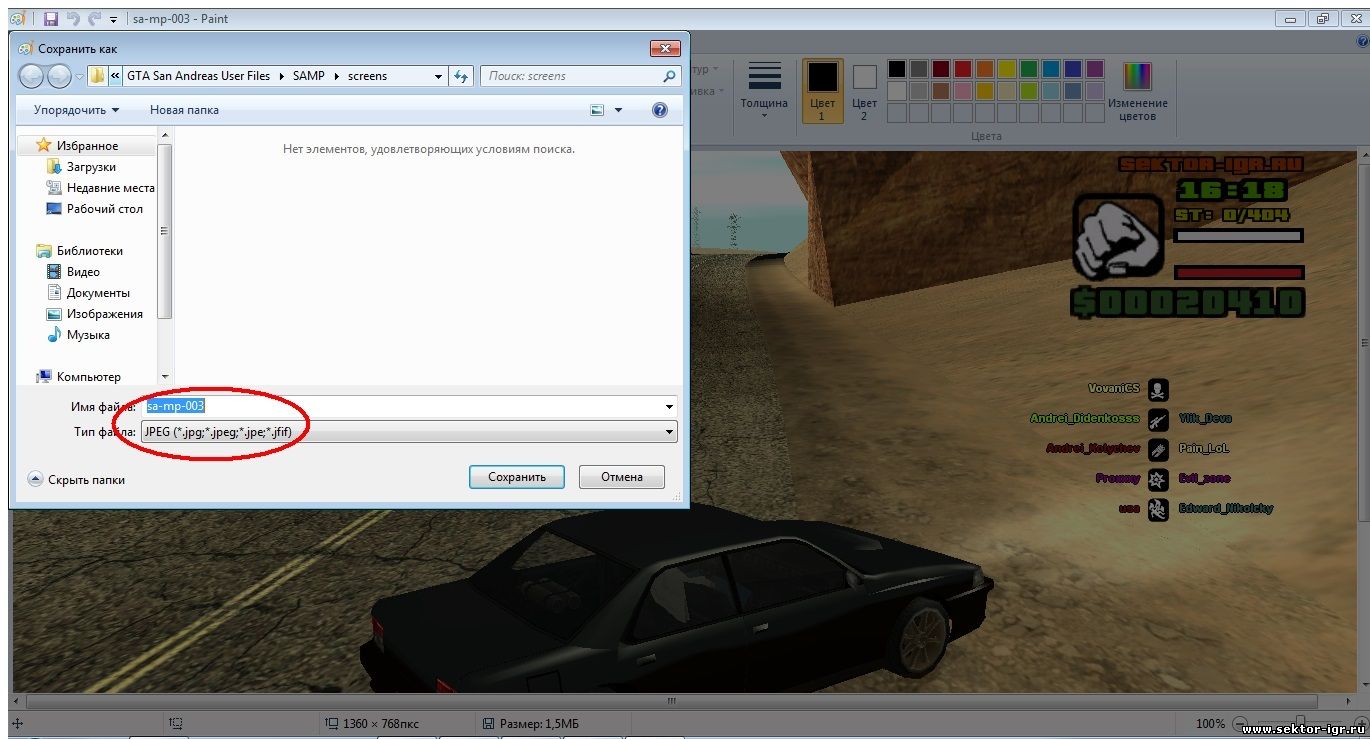Viewport: 1370px width, 739px height.
Task: Expand the address bar history dropdown
Action: tap(438, 76)
